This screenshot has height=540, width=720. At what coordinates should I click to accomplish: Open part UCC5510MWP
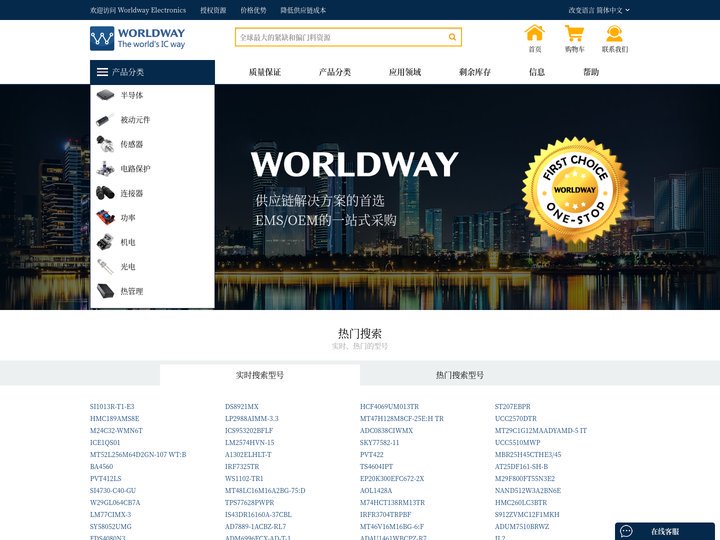pyautogui.click(x=518, y=442)
